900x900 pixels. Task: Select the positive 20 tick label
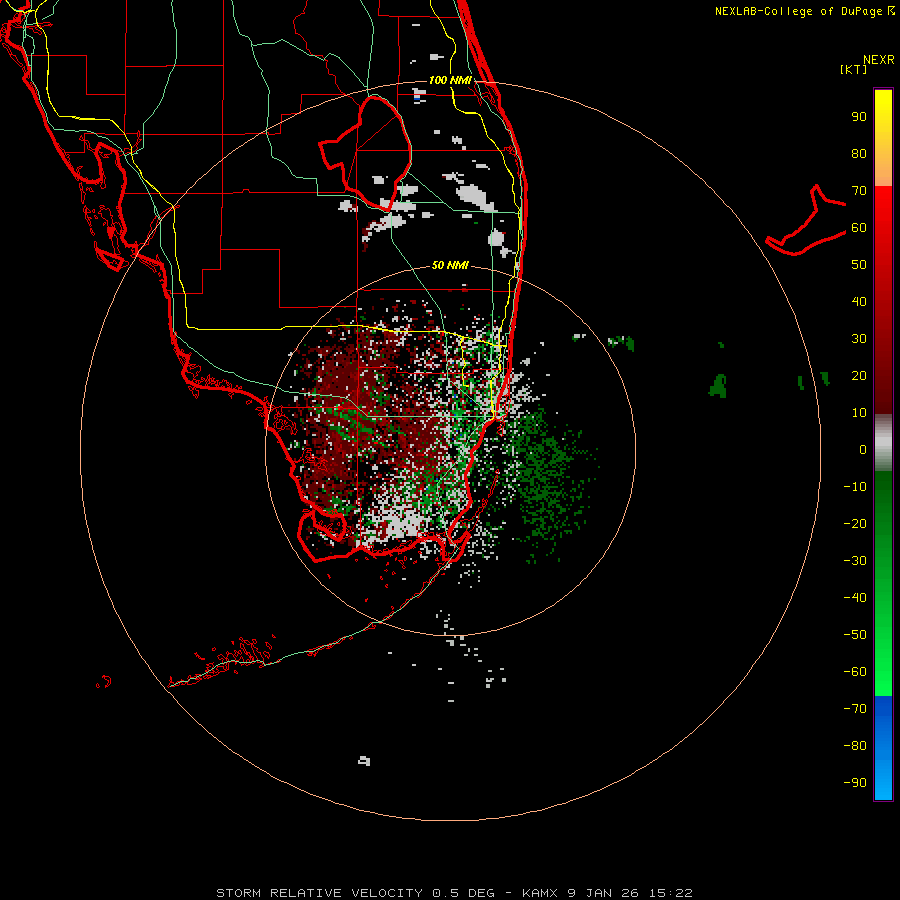[859, 375]
